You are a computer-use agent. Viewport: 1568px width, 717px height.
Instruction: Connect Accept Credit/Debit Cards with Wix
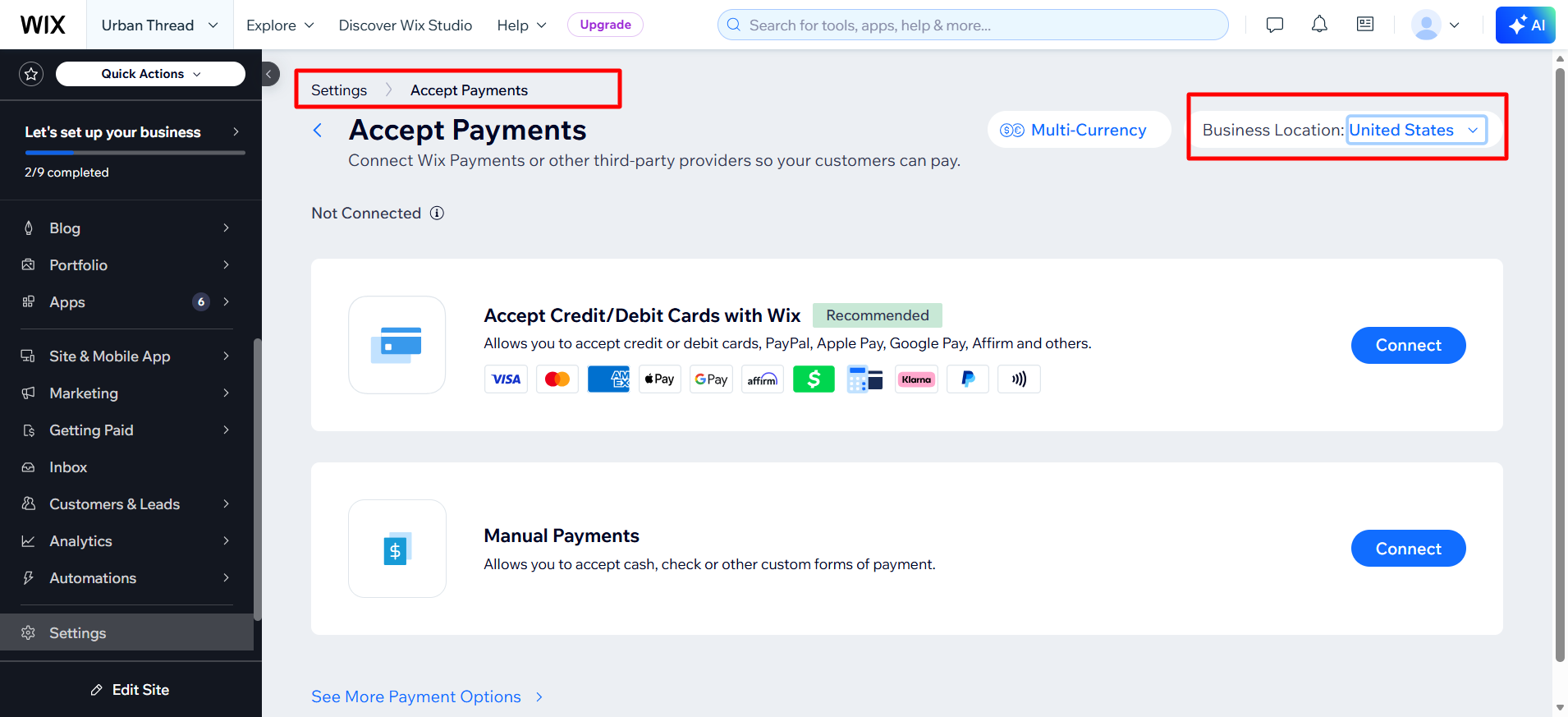coord(1408,345)
